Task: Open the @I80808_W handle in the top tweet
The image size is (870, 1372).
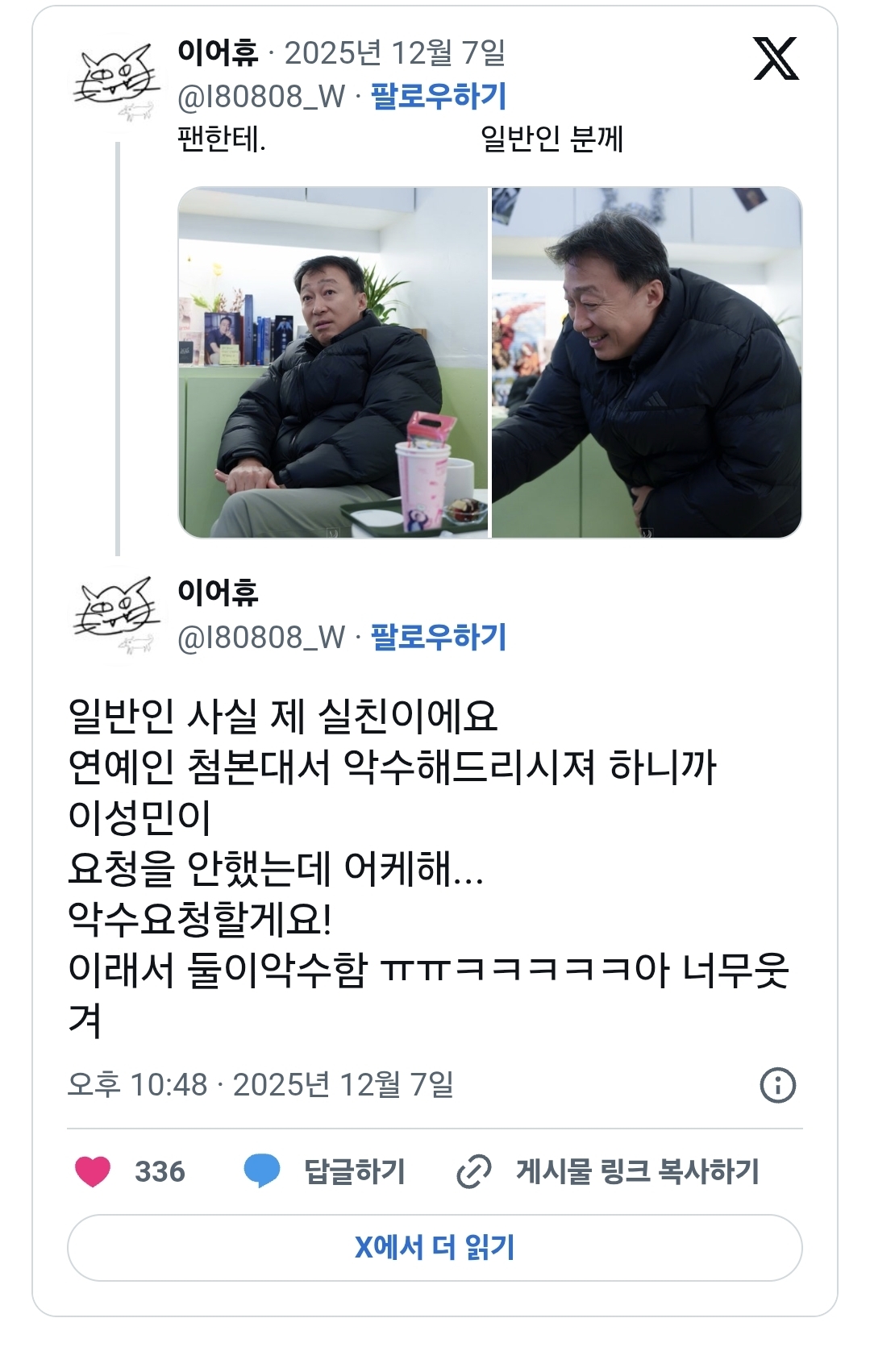Action: (261, 97)
